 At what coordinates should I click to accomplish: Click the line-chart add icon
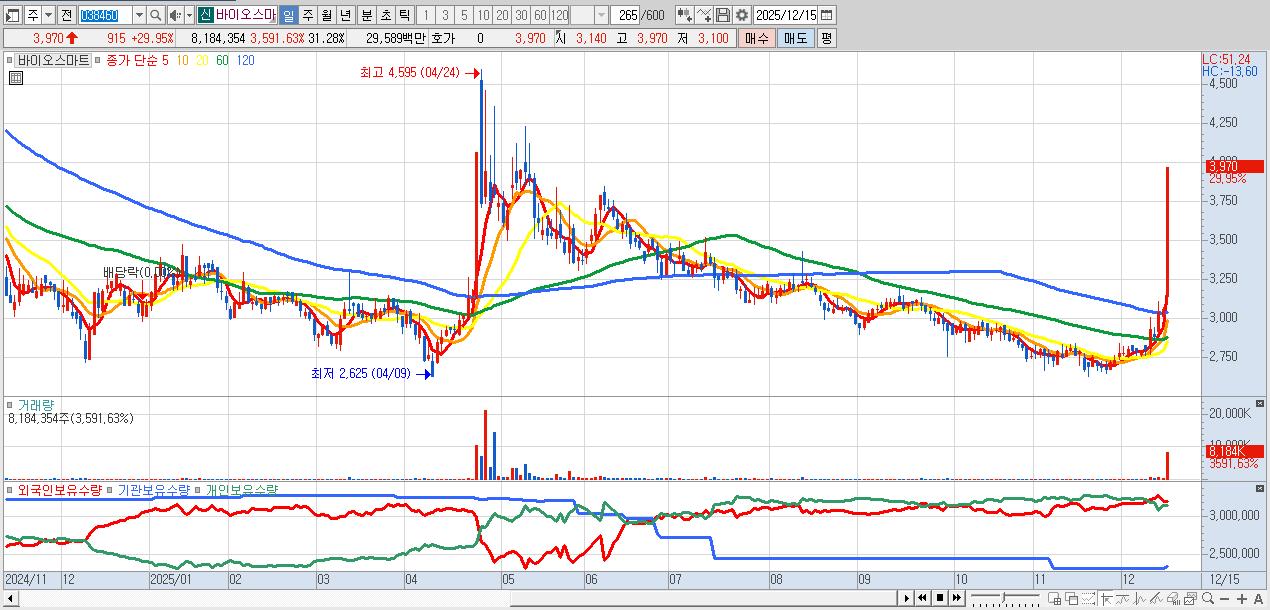pyautogui.click(x=704, y=15)
